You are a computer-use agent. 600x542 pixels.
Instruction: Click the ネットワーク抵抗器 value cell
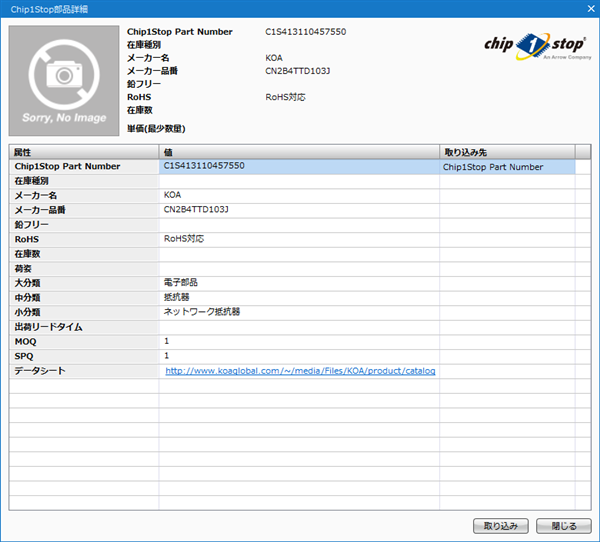[299, 312]
